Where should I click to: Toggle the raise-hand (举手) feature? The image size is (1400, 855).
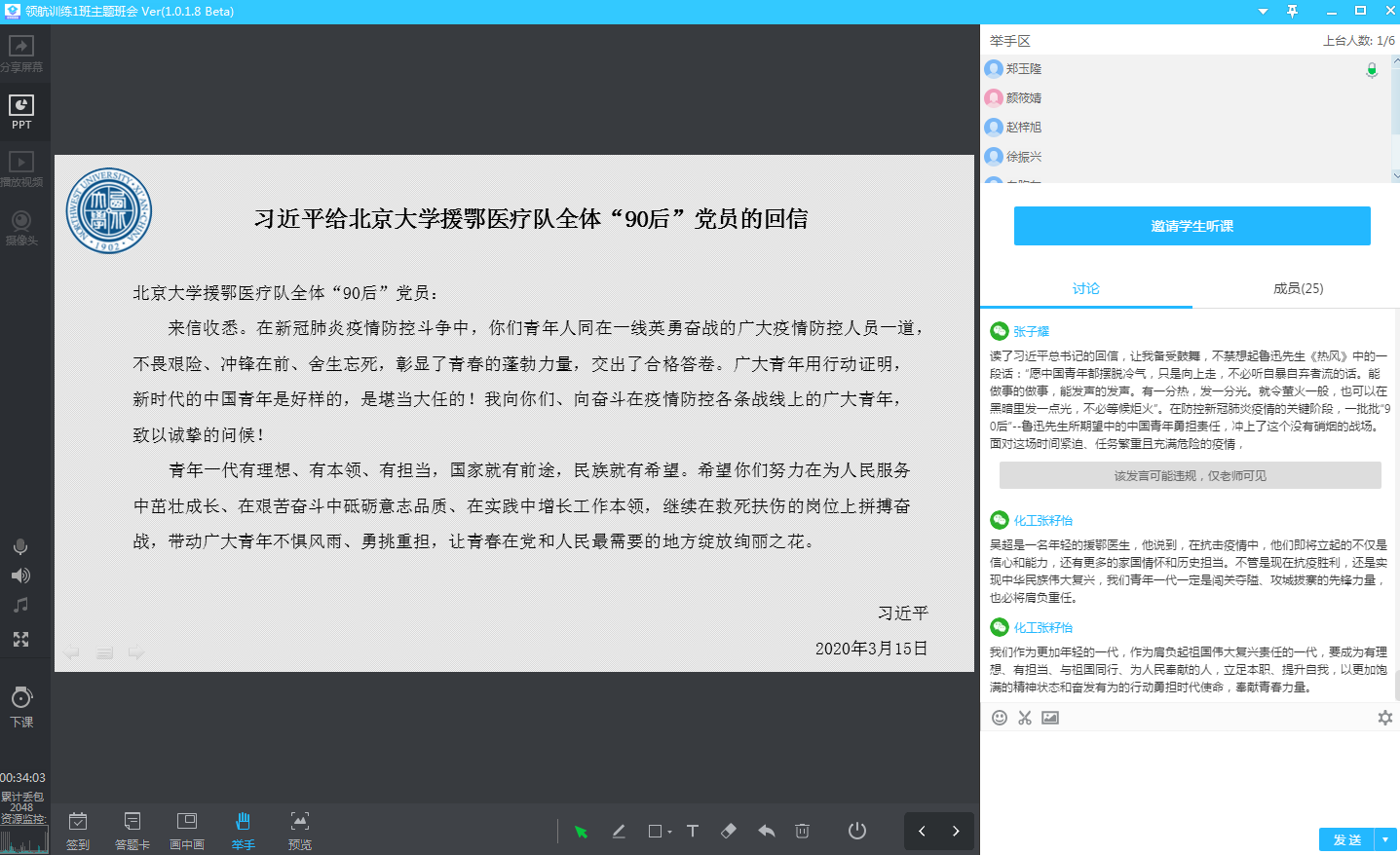point(243,830)
